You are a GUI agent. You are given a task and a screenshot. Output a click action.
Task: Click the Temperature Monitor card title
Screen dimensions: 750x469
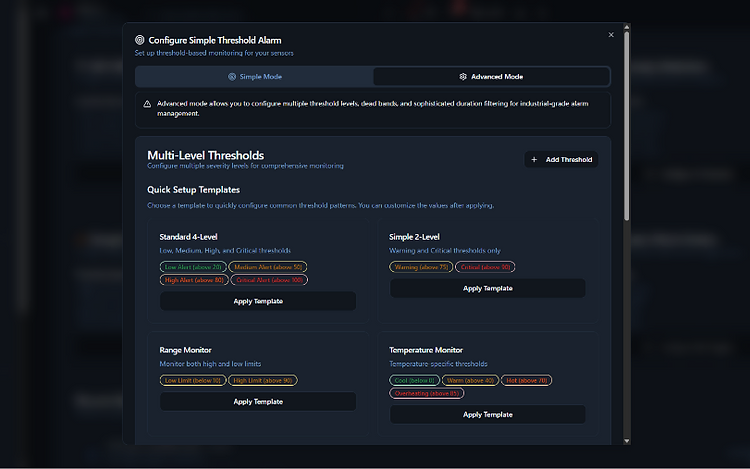coord(426,350)
